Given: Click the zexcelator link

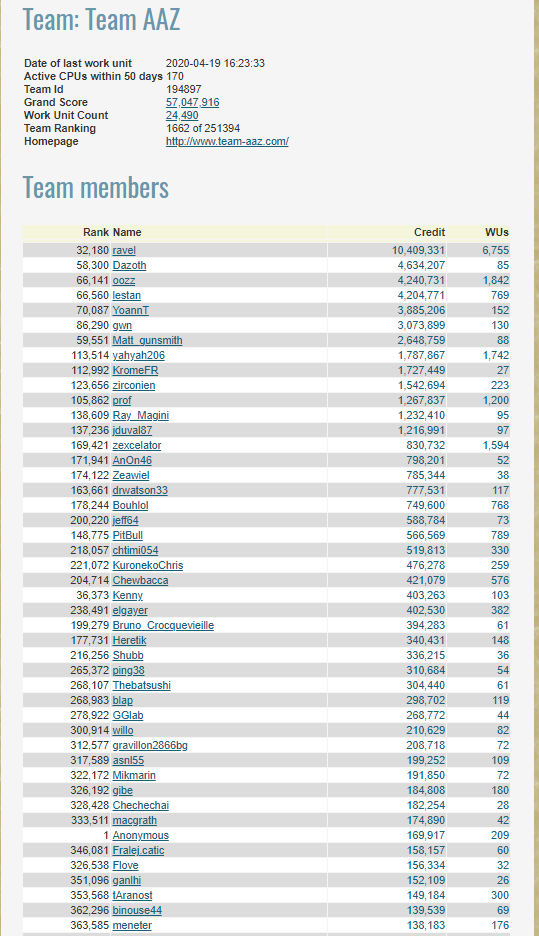Looking at the screenshot, I should [137, 445].
